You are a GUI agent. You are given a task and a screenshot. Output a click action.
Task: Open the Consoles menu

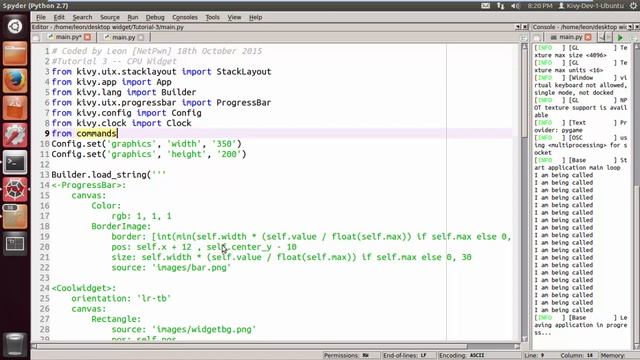point(184,17)
